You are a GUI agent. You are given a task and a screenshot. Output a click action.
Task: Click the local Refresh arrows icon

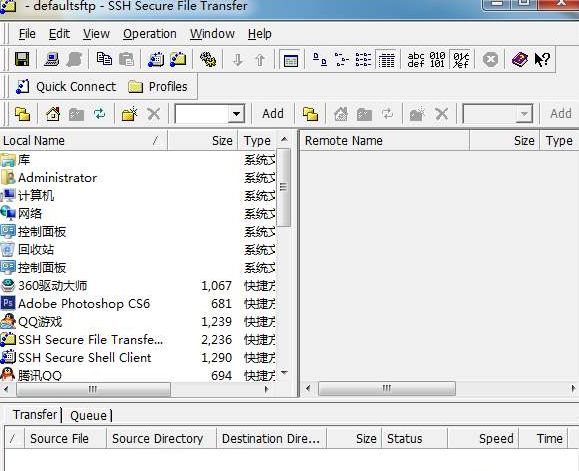99,114
